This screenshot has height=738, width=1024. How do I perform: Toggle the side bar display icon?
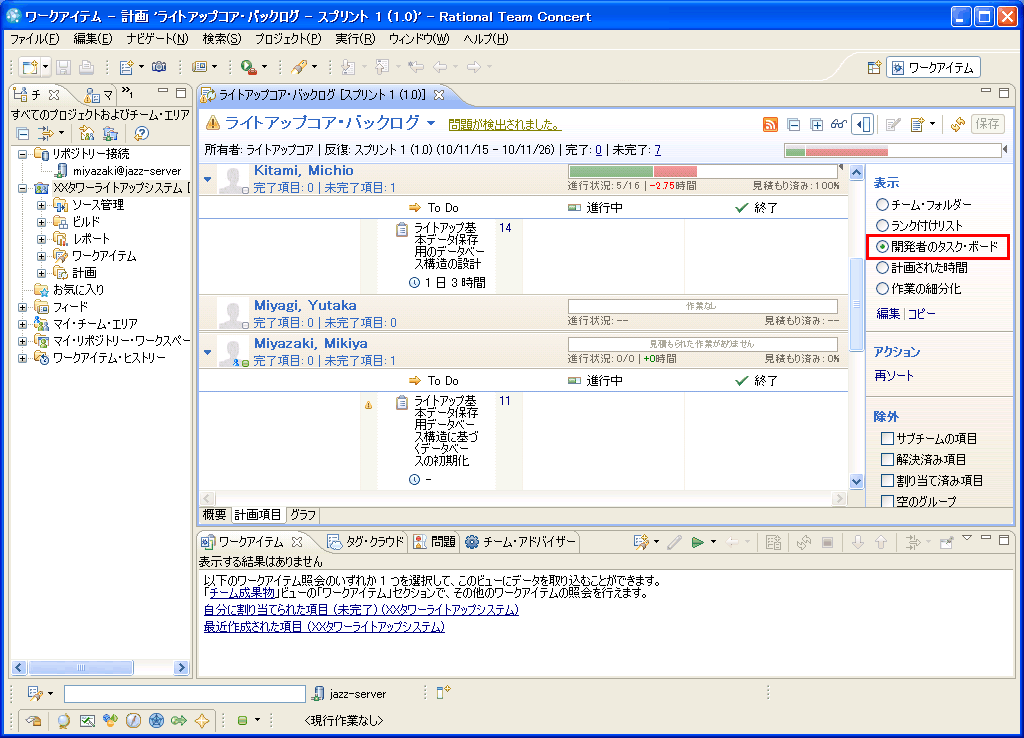[x=863, y=124]
